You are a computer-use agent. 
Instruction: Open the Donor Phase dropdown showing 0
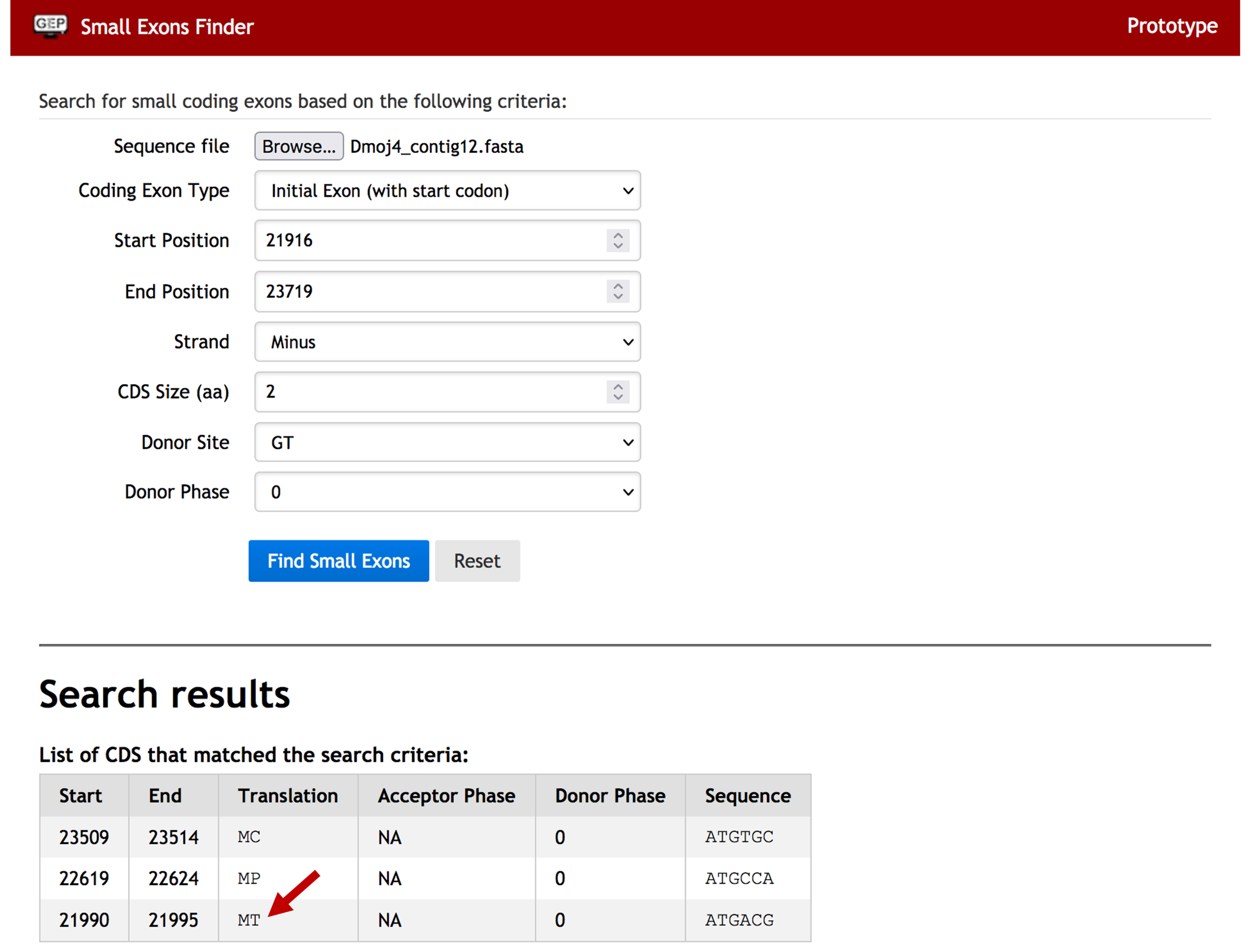[x=447, y=492]
